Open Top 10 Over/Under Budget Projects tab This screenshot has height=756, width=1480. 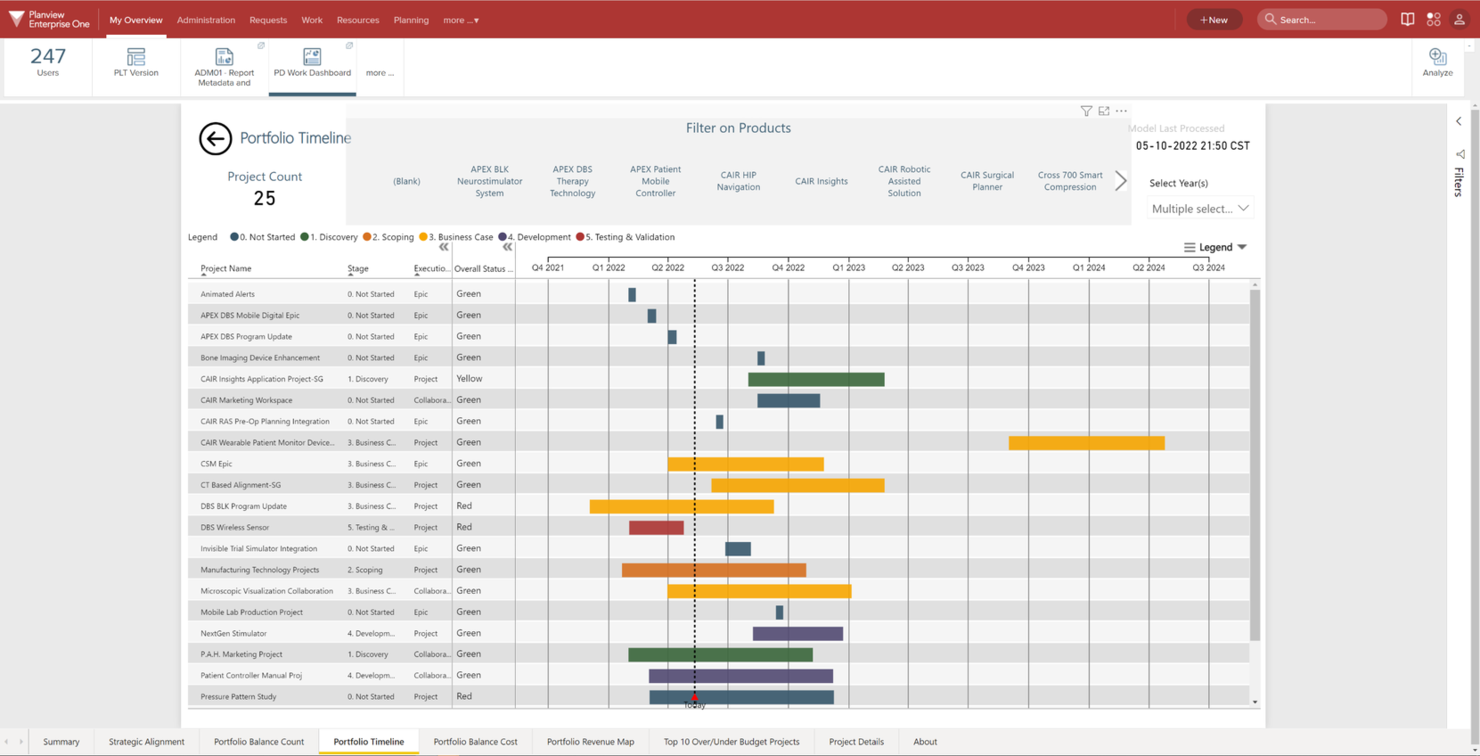732,742
